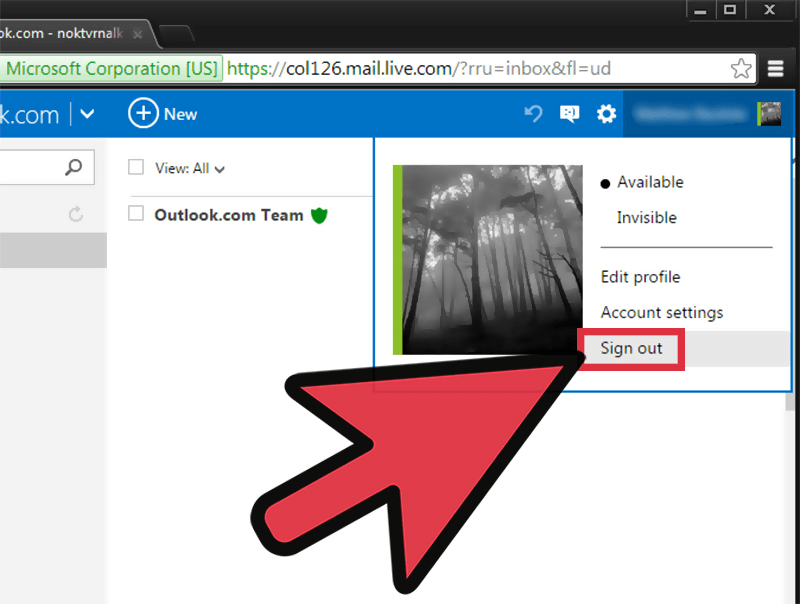Viewport: 800px width, 604px height.
Task: Click the New message plus icon
Action: coord(144,114)
